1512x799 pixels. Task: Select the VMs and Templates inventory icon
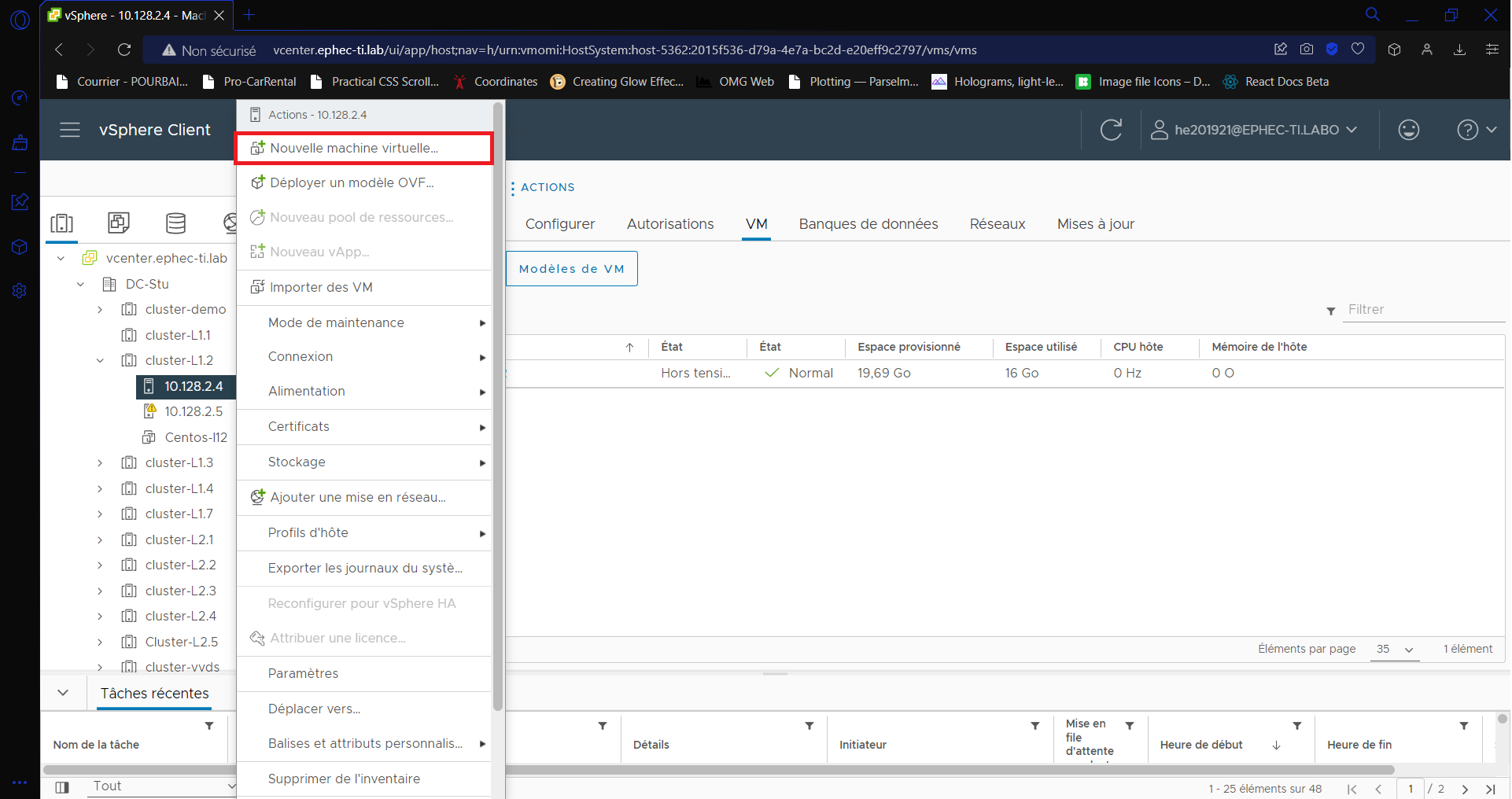[x=119, y=223]
